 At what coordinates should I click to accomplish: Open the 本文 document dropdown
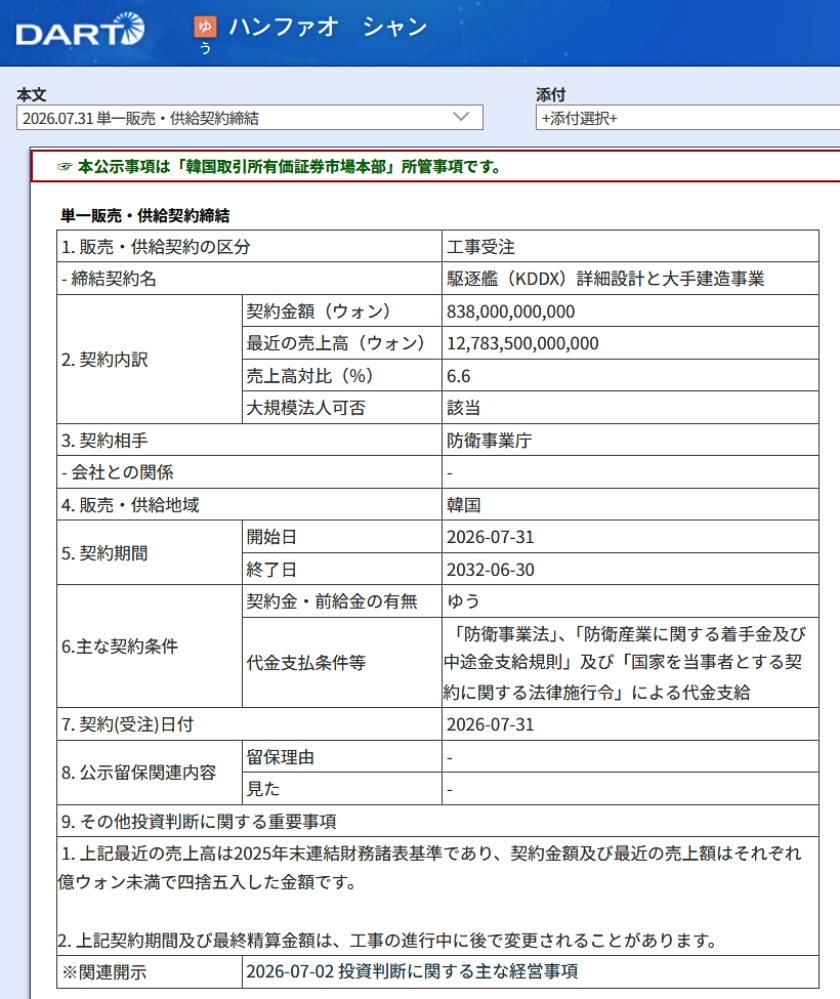(x=250, y=118)
